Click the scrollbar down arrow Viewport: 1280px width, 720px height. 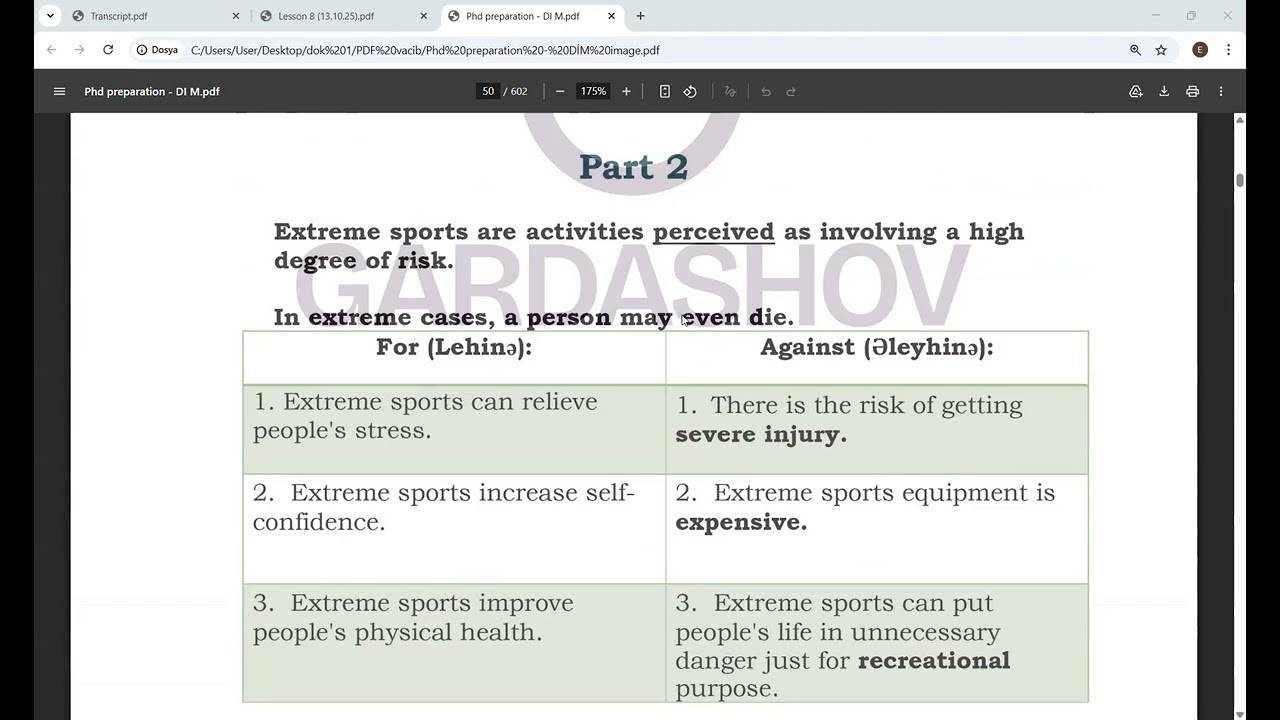coord(1240,714)
